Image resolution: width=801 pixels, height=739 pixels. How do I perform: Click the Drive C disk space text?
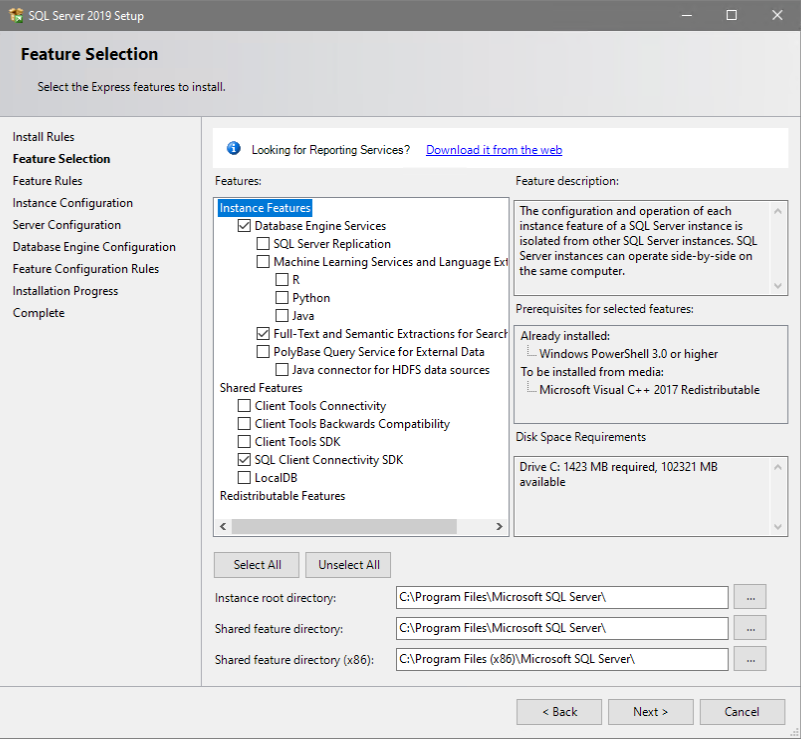click(619, 474)
